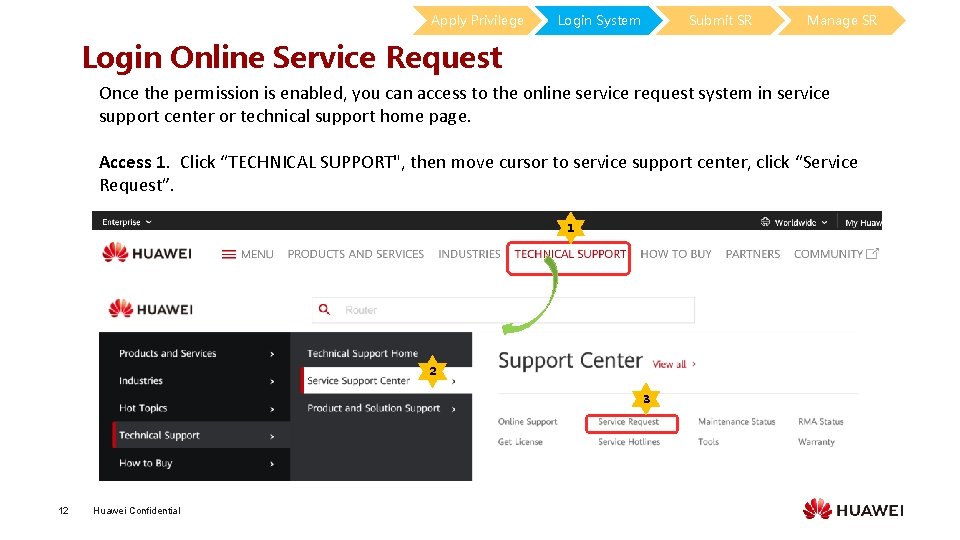Select Technical Support in the sidebar
This screenshot has width=960, height=540.
(x=159, y=435)
